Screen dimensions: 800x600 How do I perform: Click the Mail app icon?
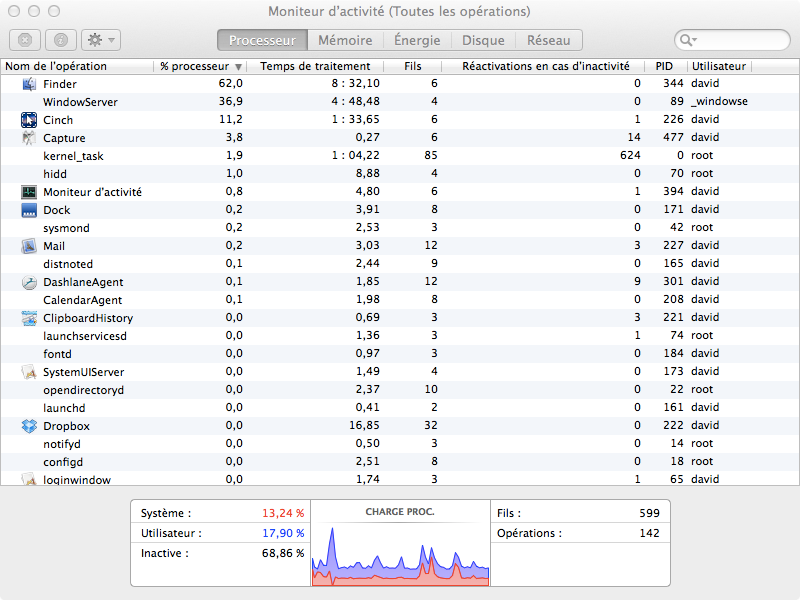coord(29,246)
